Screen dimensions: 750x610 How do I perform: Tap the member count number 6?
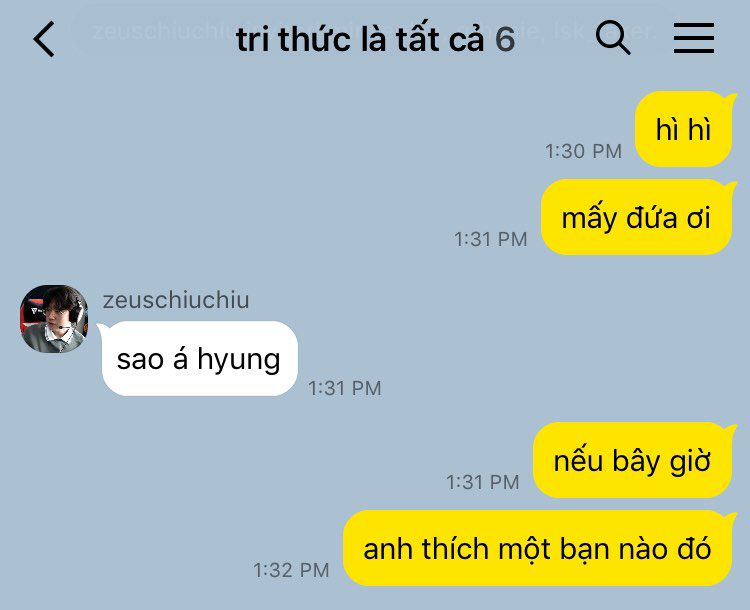pos(505,40)
